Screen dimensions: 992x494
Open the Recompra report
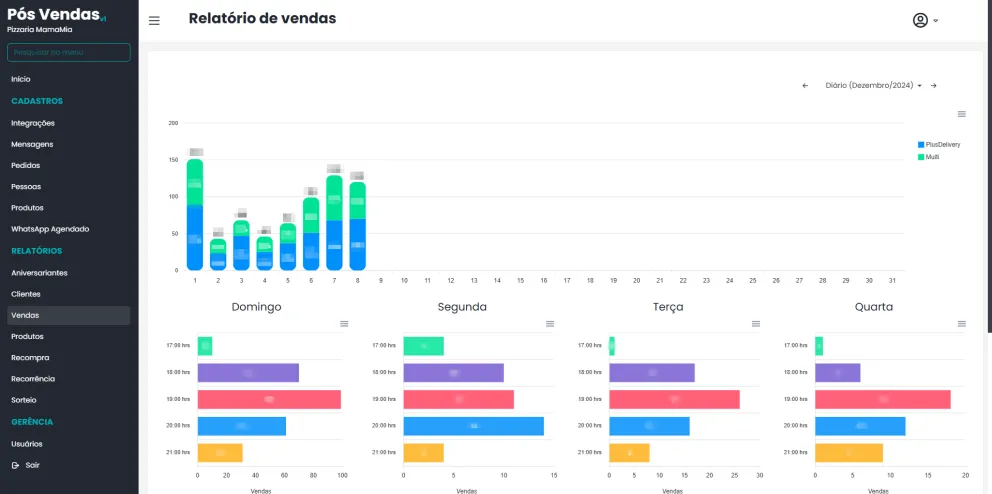[x=30, y=357]
